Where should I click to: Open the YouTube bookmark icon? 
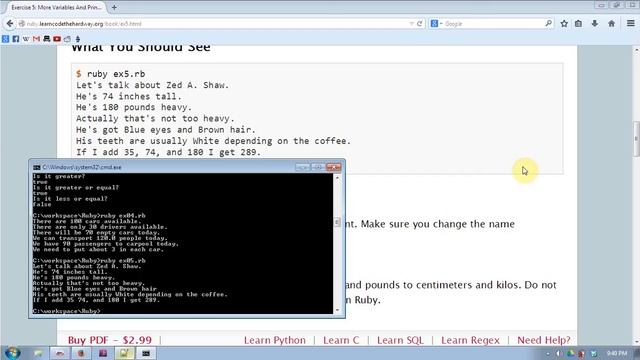click(57, 39)
